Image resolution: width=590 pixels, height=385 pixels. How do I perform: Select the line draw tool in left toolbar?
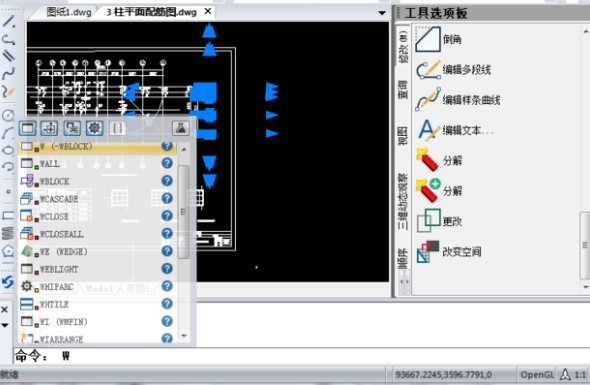click(x=8, y=21)
